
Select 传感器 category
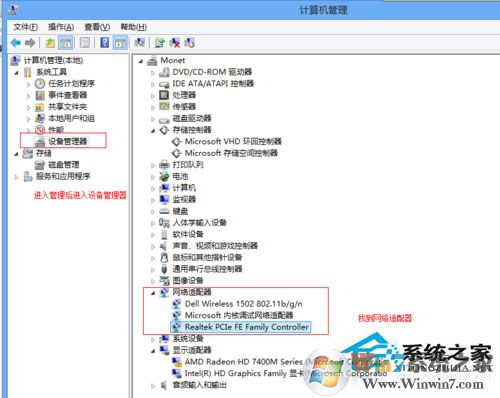pyautogui.click(x=184, y=107)
